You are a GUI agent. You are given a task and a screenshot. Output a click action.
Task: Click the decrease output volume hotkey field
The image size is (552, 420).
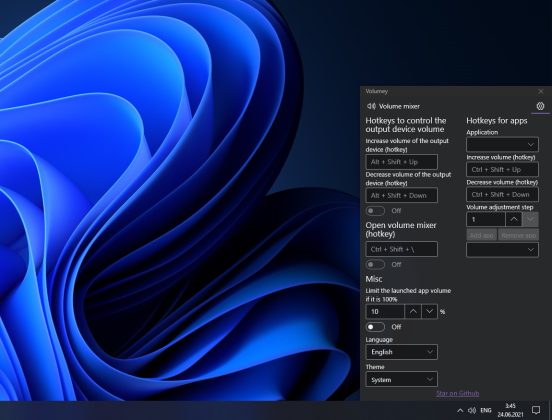pyautogui.click(x=401, y=195)
